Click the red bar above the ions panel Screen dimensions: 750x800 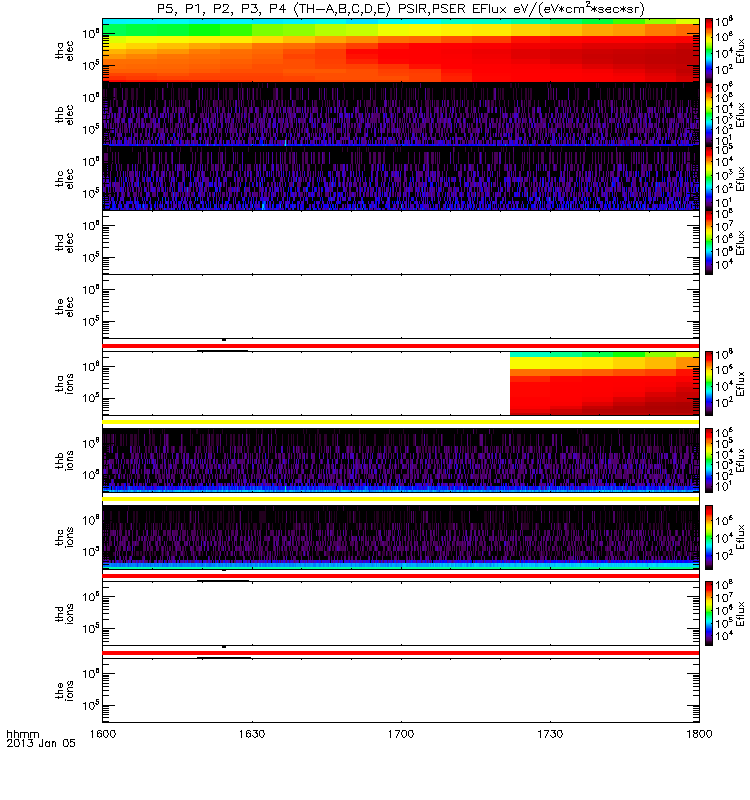click(x=401, y=653)
